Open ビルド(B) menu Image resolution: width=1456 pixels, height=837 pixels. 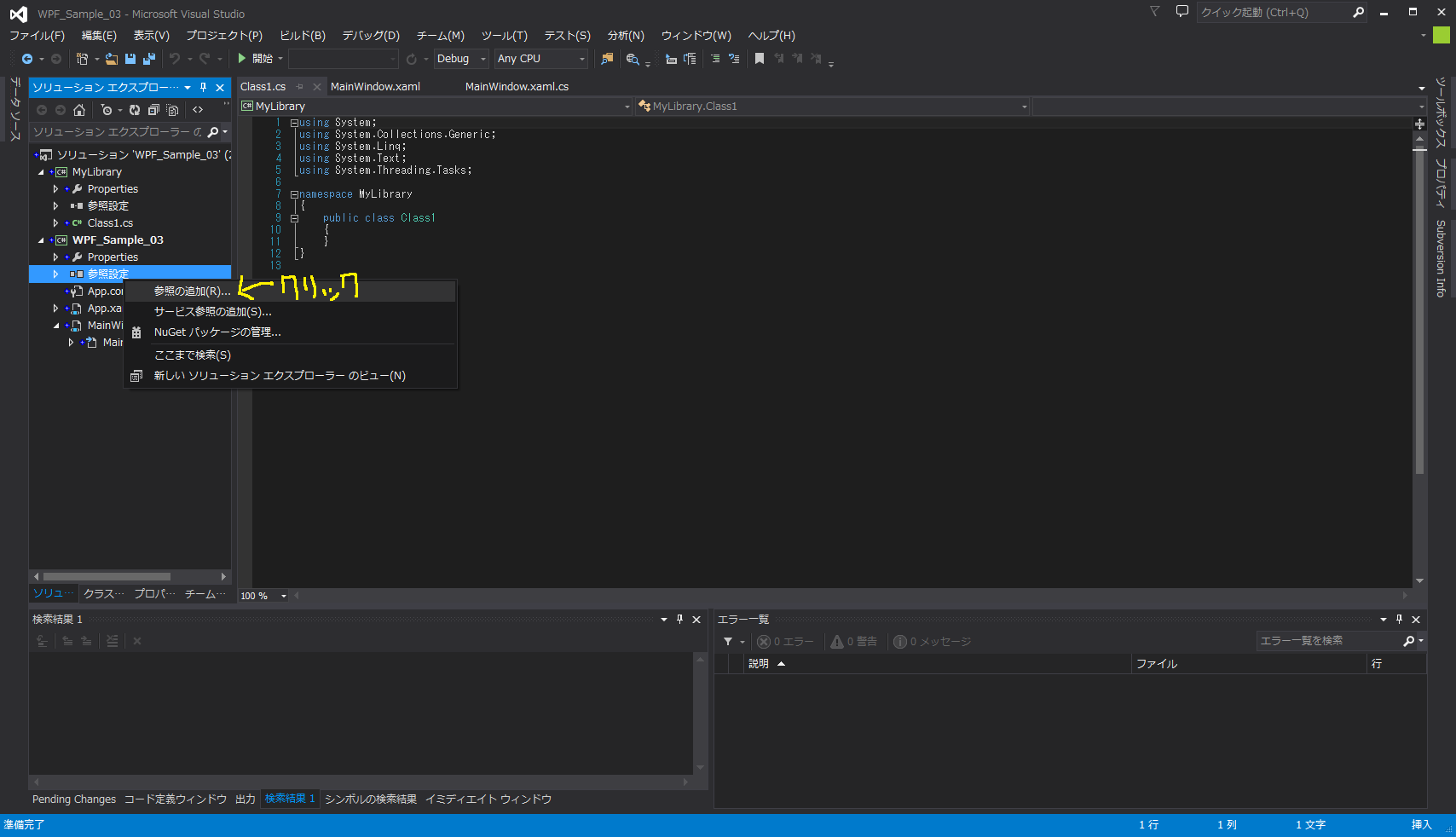coord(303,36)
